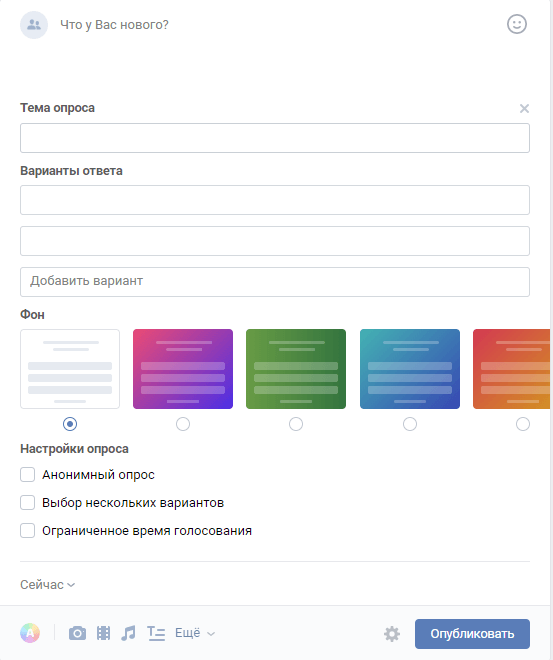Remove the poll with the X icon
Image resolution: width=553 pixels, height=660 pixels.
coord(524,109)
